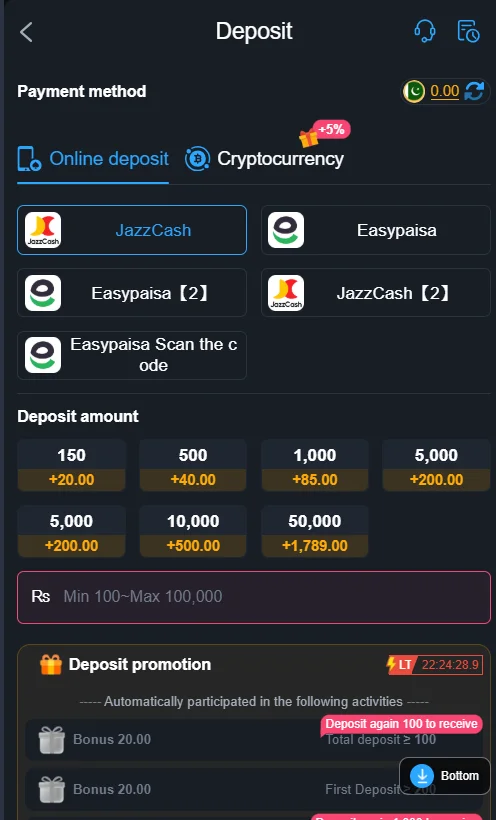The width and height of the screenshot is (496, 820).
Task: Choose the 150 deposit amount
Action: point(72,465)
